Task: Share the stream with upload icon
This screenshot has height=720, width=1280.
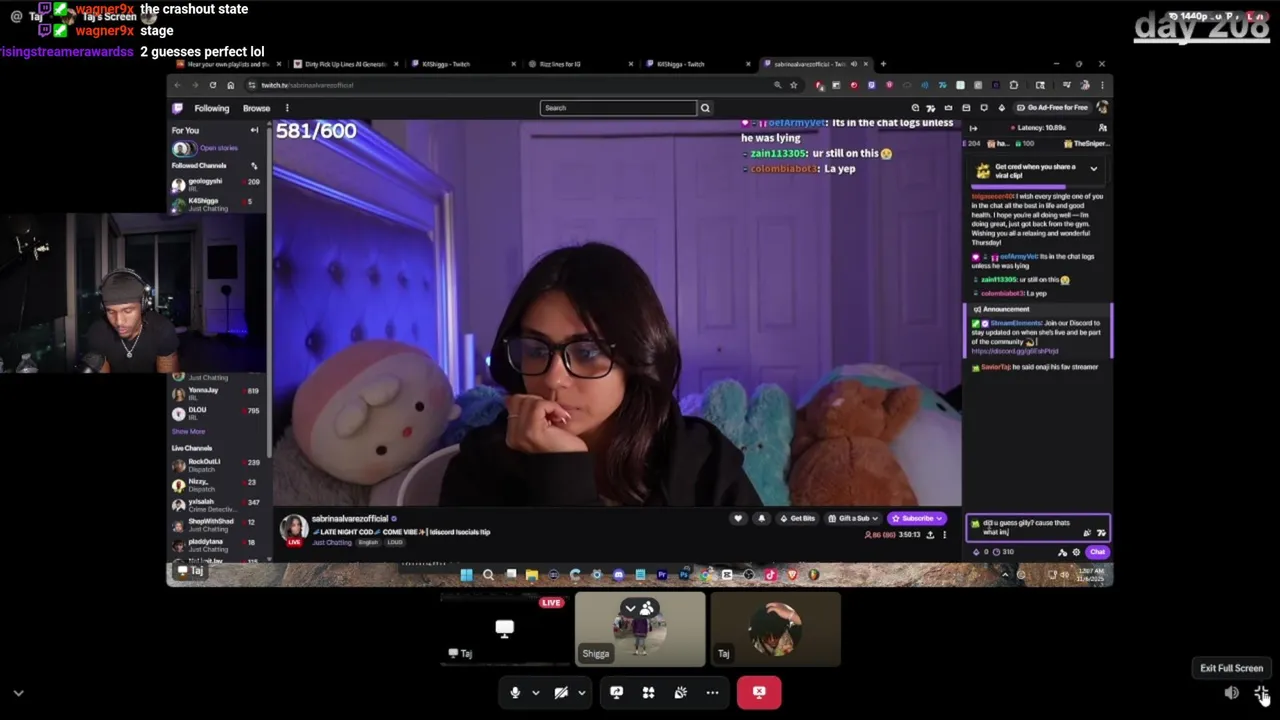Action: point(930,535)
